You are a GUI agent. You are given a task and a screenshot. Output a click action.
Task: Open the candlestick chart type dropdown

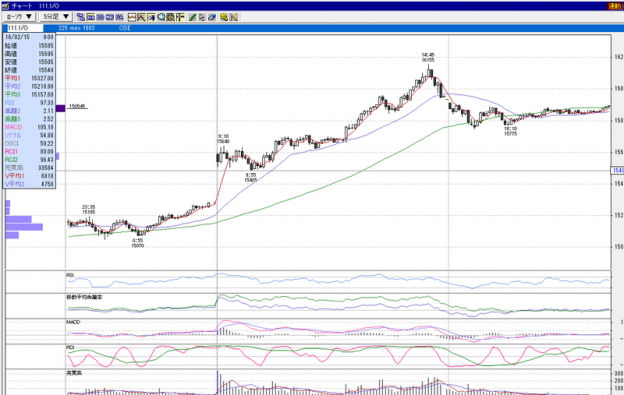pyautogui.click(x=19, y=17)
